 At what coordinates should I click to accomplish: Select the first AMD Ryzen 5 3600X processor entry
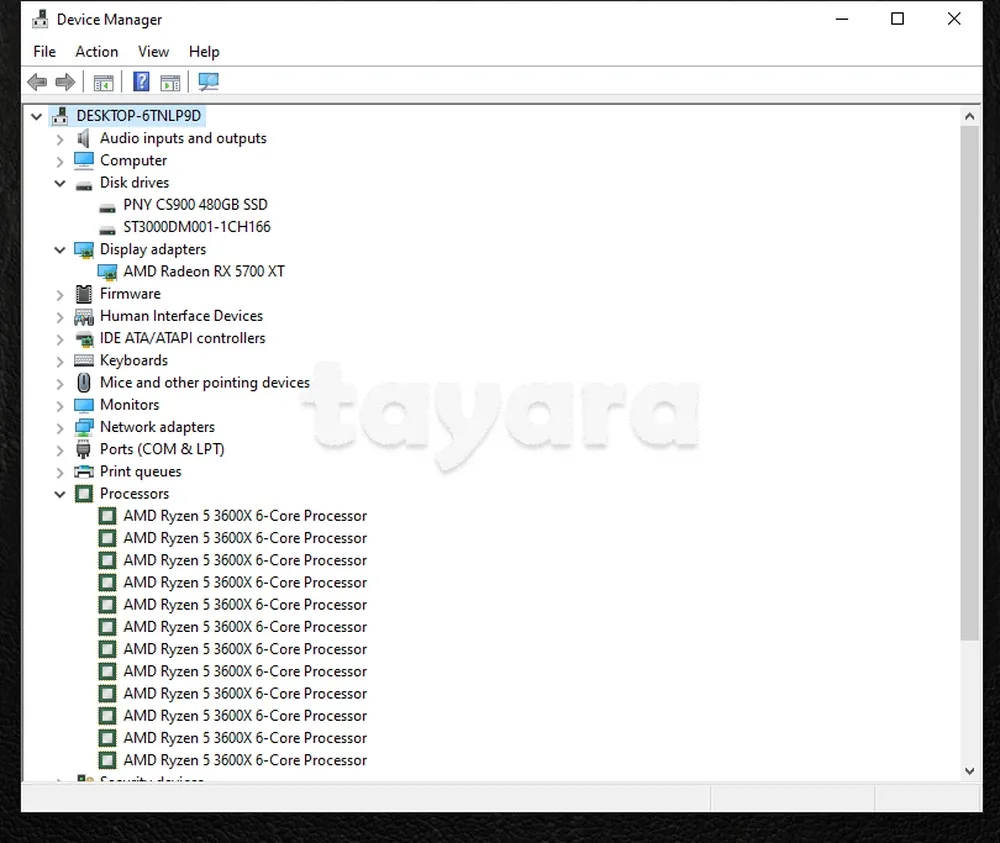click(244, 516)
